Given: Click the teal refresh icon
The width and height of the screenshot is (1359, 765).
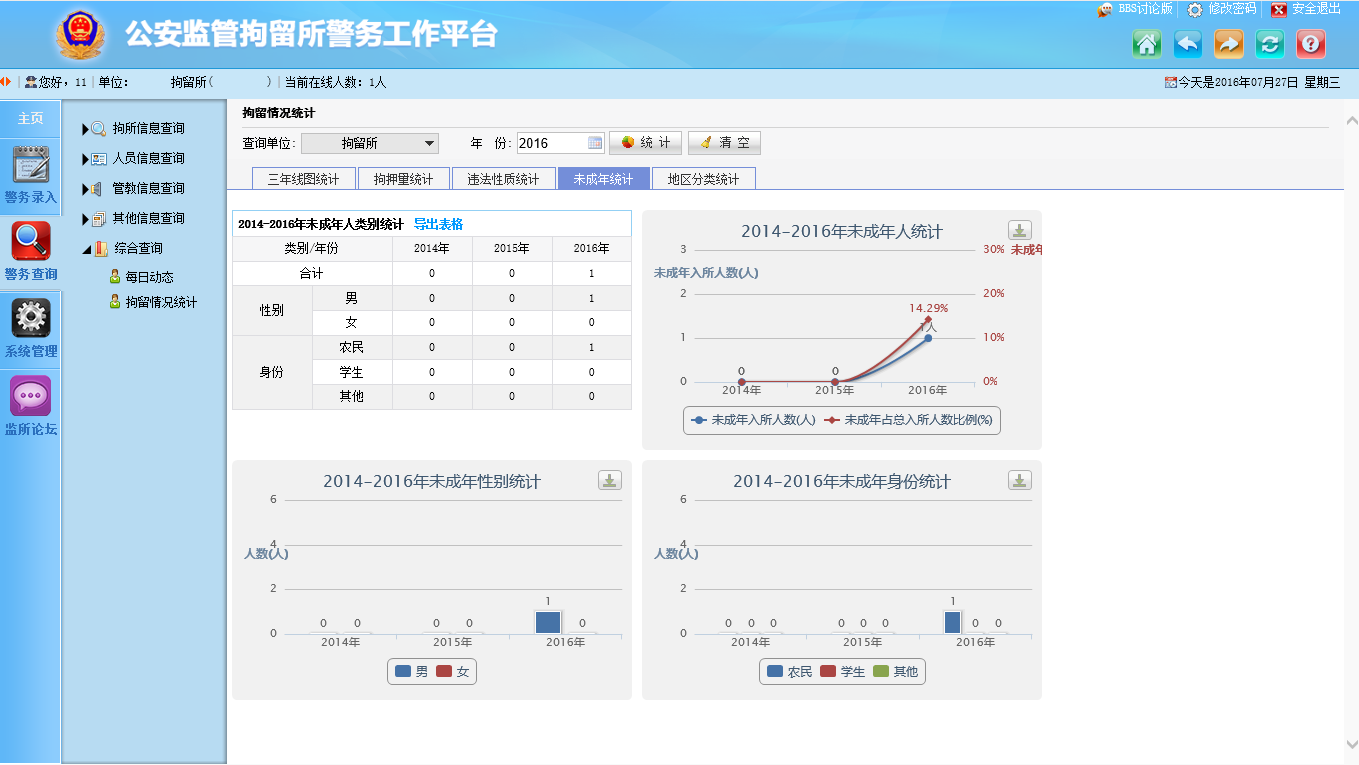Looking at the screenshot, I should [1270, 43].
